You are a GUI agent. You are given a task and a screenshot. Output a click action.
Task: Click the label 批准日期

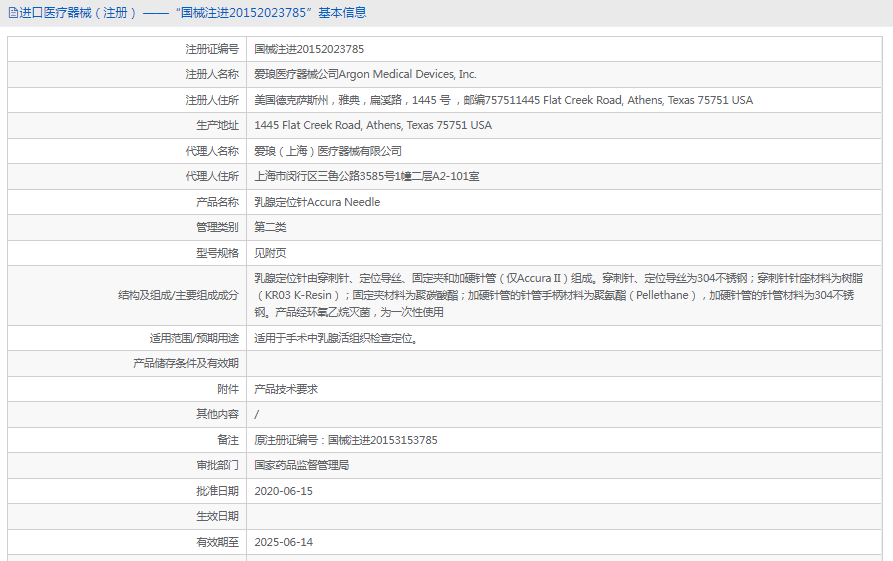pyautogui.click(x=218, y=490)
